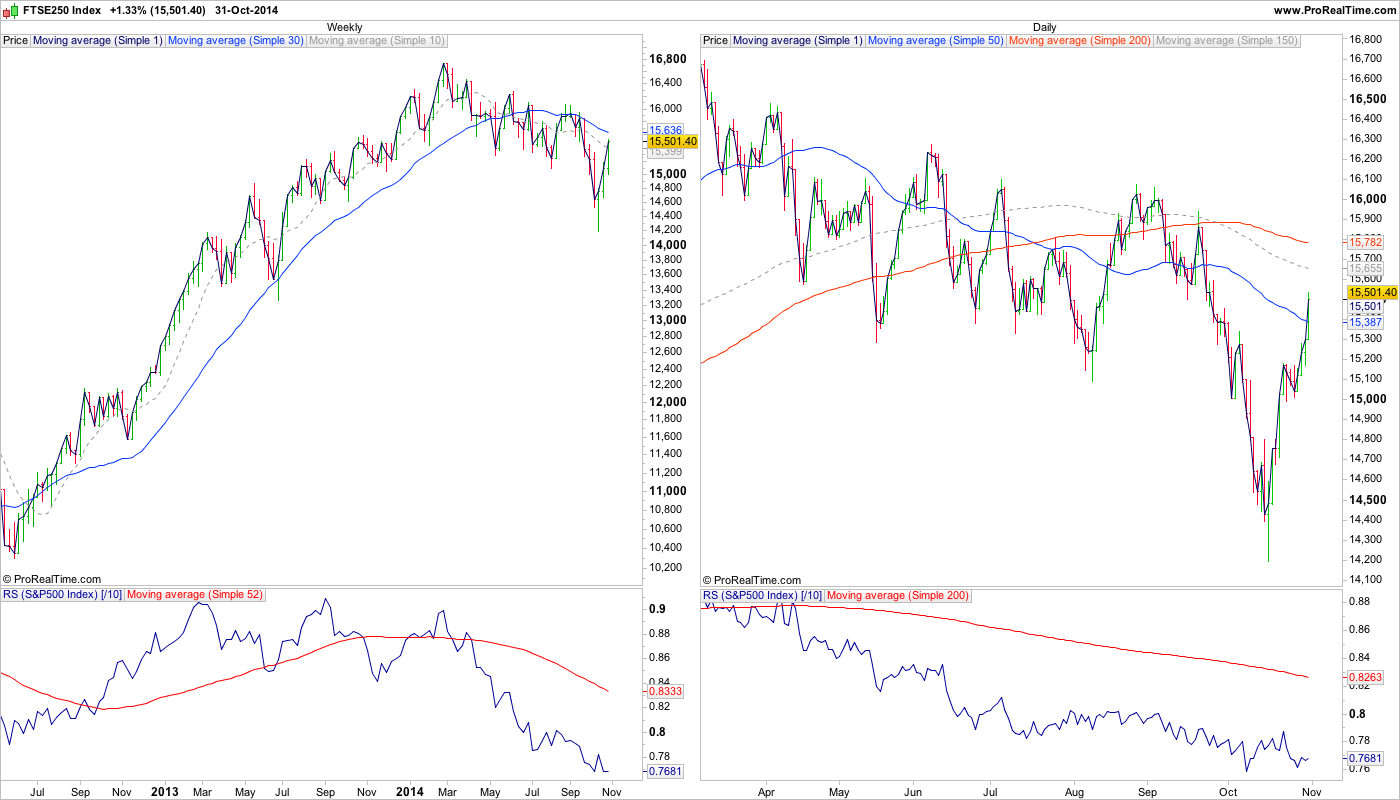Image resolution: width=1400 pixels, height=800 pixels.
Task: Click the 12,000 level on Weekly price axis
Action: [x=667, y=402]
